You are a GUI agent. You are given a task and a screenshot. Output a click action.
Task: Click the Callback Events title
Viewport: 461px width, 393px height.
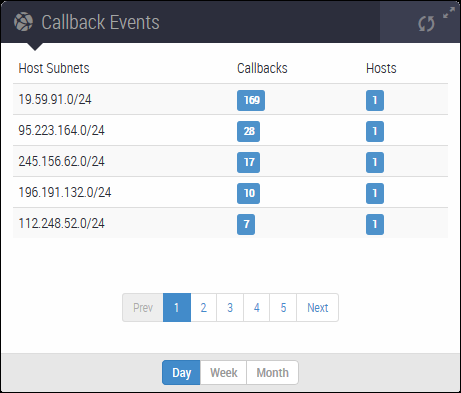pos(100,22)
